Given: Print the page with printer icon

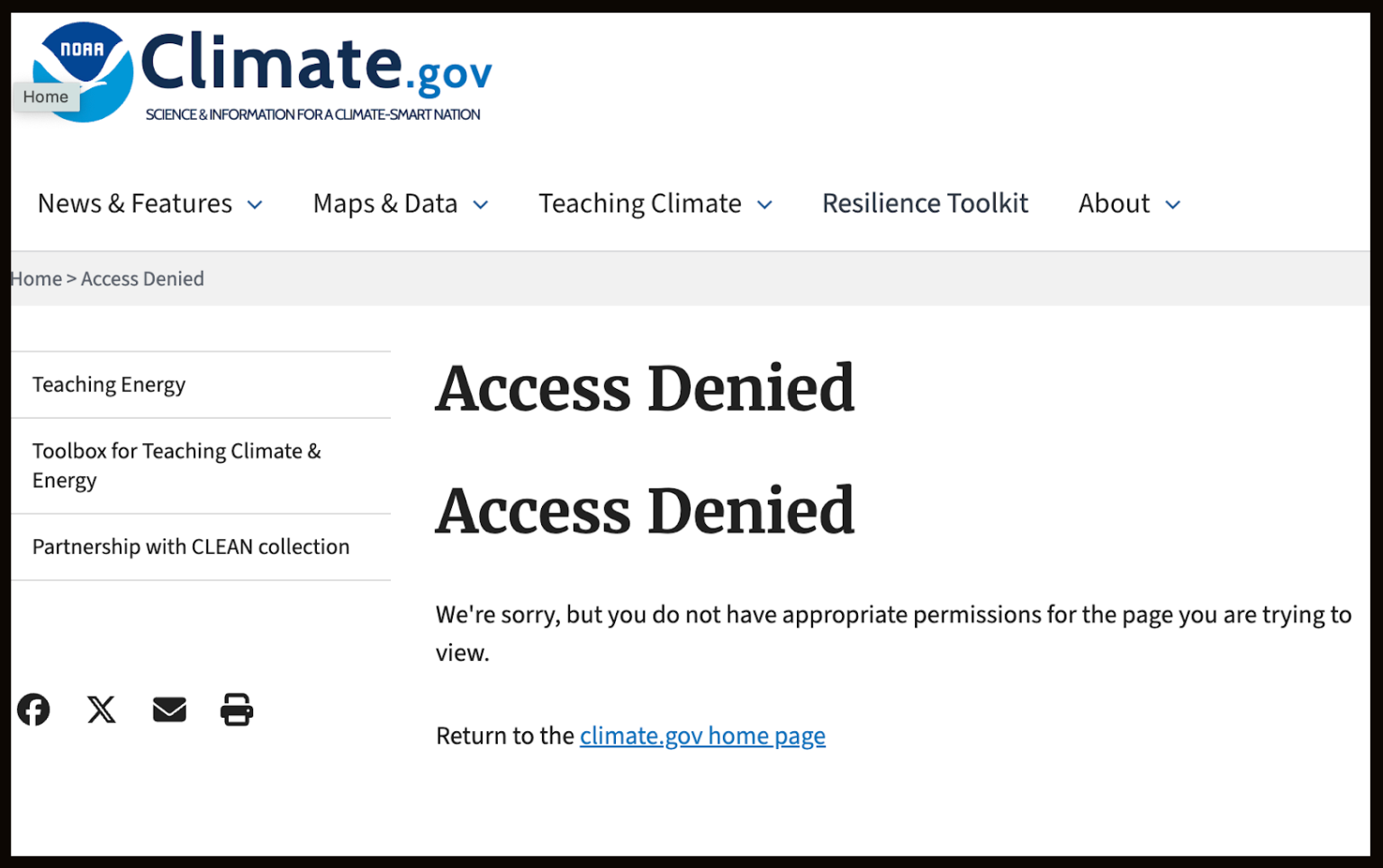Looking at the screenshot, I should [237, 710].
